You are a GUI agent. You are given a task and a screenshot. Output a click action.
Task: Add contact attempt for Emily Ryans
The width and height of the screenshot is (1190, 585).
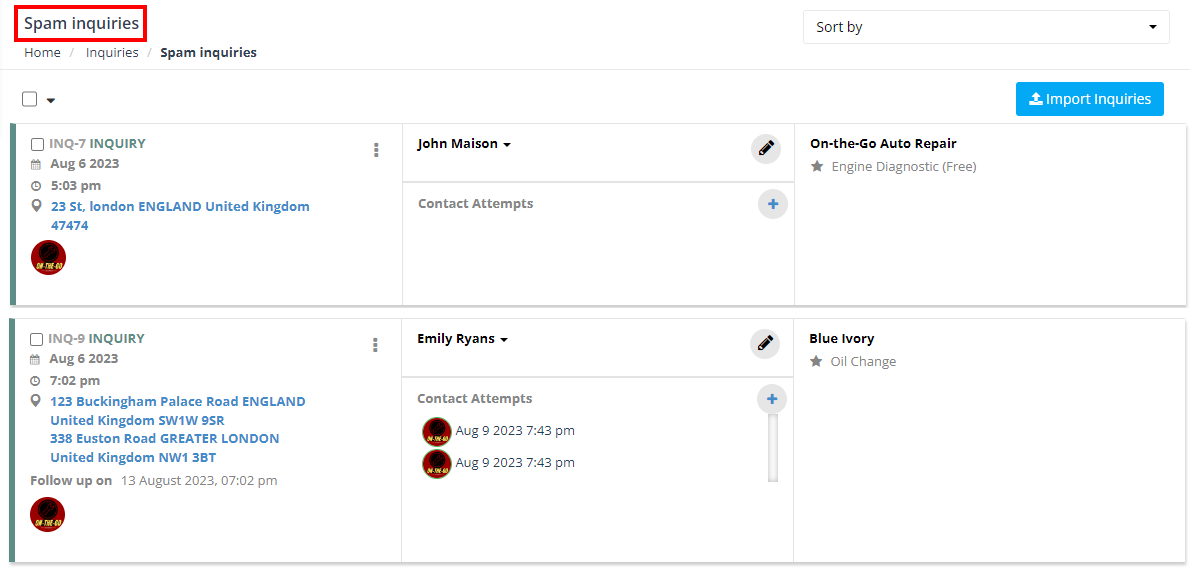[x=773, y=399]
